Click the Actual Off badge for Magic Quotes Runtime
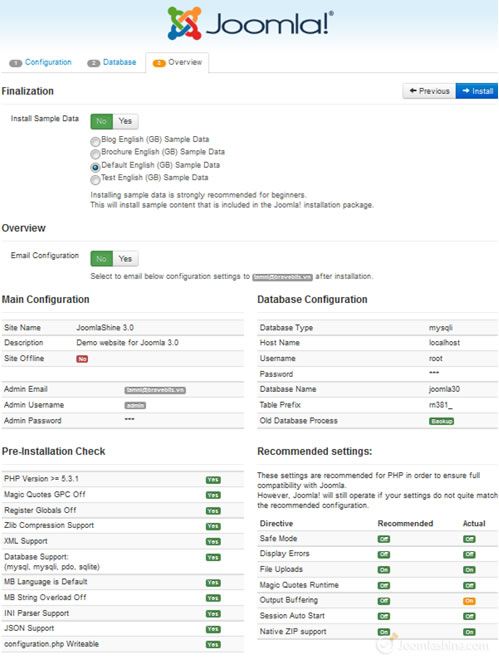This screenshot has width=499, height=665. click(469, 586)
